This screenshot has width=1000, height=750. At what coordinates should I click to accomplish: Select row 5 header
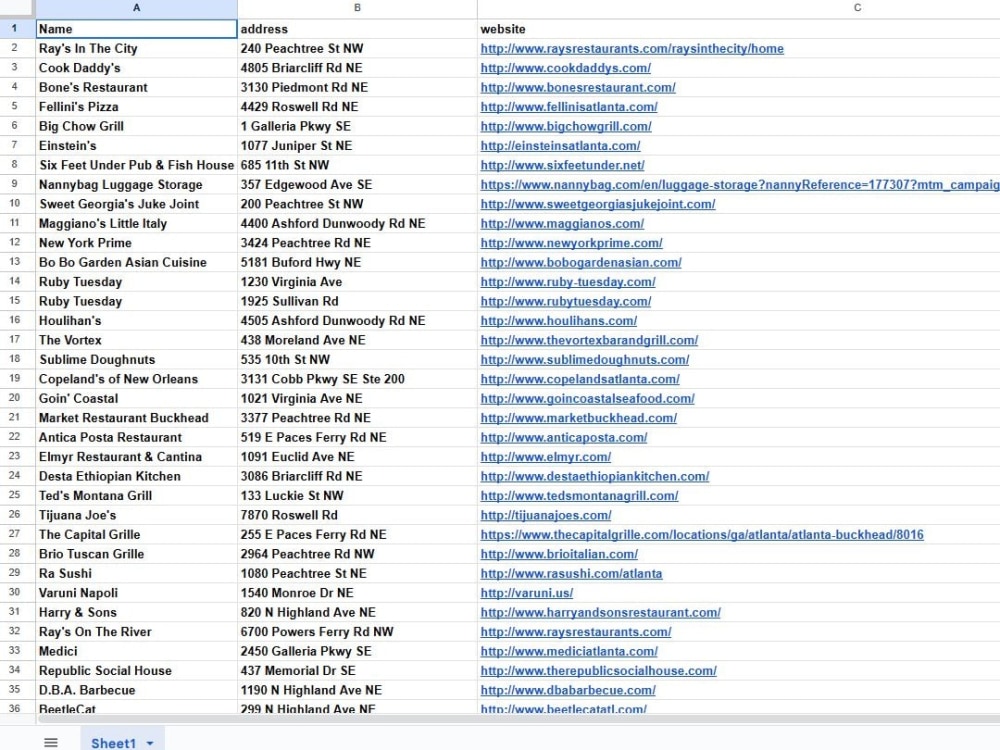(14, 107)
